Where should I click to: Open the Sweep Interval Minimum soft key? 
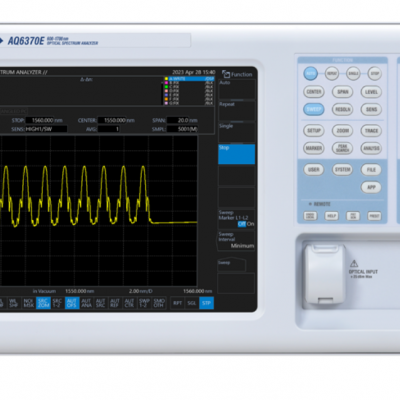click(237, 241)
